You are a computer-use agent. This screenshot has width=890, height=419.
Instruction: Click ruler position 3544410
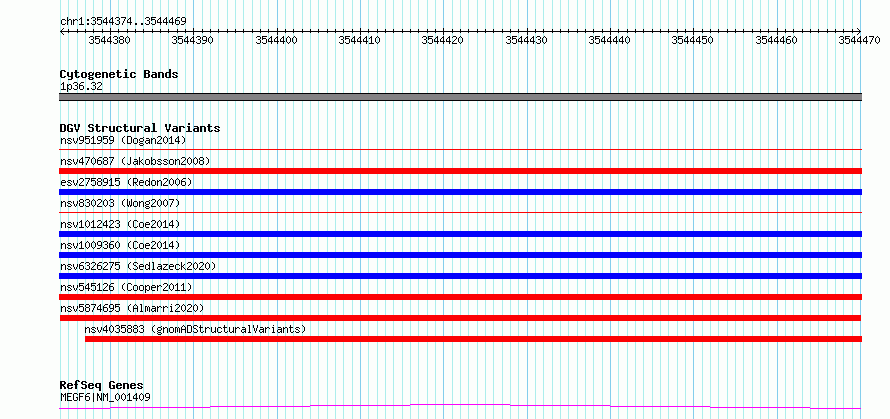[360, 40]
